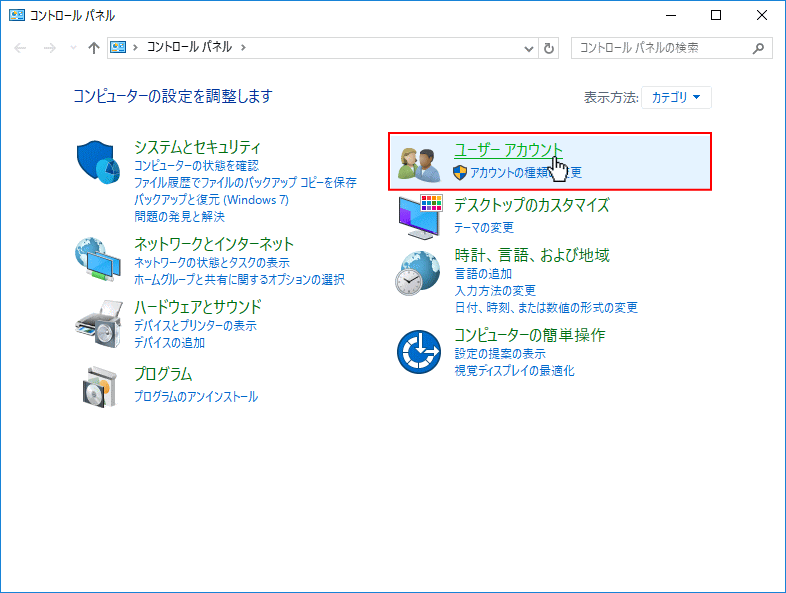
Task: Open 時計、言語、および地域 heading
Action: pyautogui.click(x=532, y=255)
